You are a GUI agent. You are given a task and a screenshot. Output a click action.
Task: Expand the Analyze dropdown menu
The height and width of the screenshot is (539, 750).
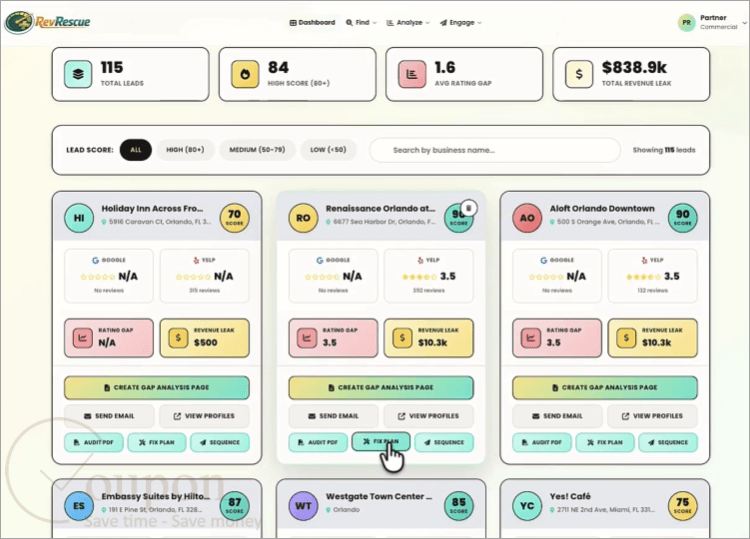[408, 22]
